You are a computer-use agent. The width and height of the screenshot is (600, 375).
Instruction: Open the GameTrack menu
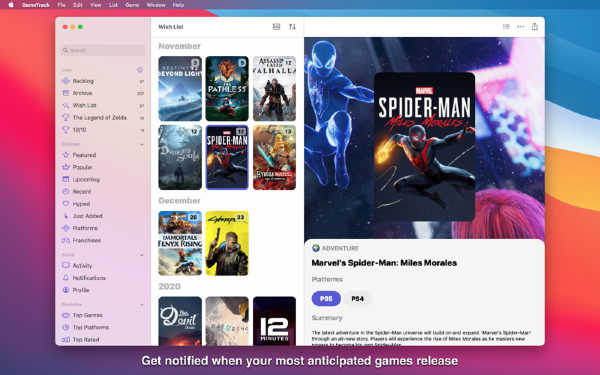(x=36, y=5)
